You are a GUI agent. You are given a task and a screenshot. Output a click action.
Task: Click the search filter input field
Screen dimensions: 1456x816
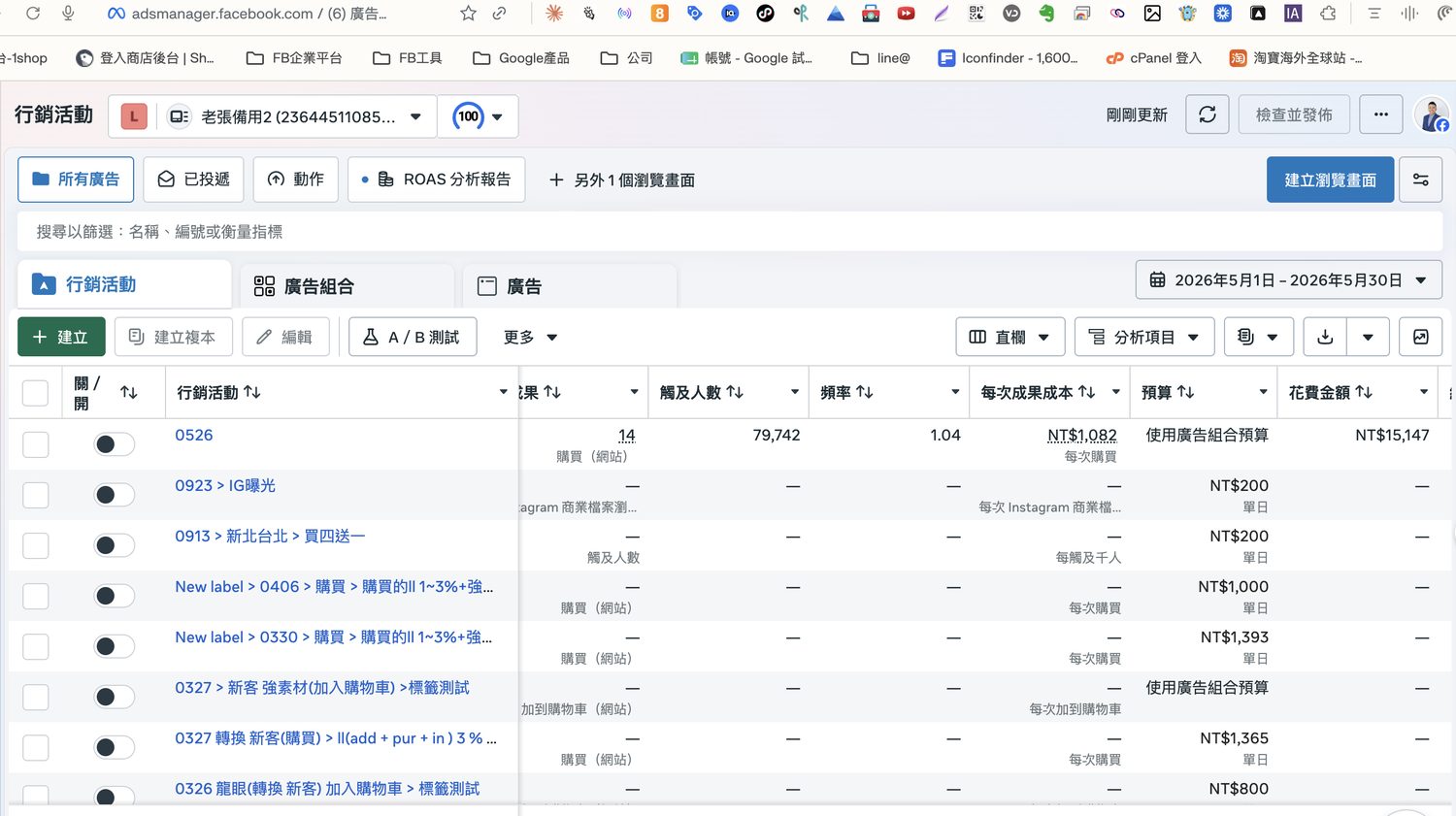[730, 232]
